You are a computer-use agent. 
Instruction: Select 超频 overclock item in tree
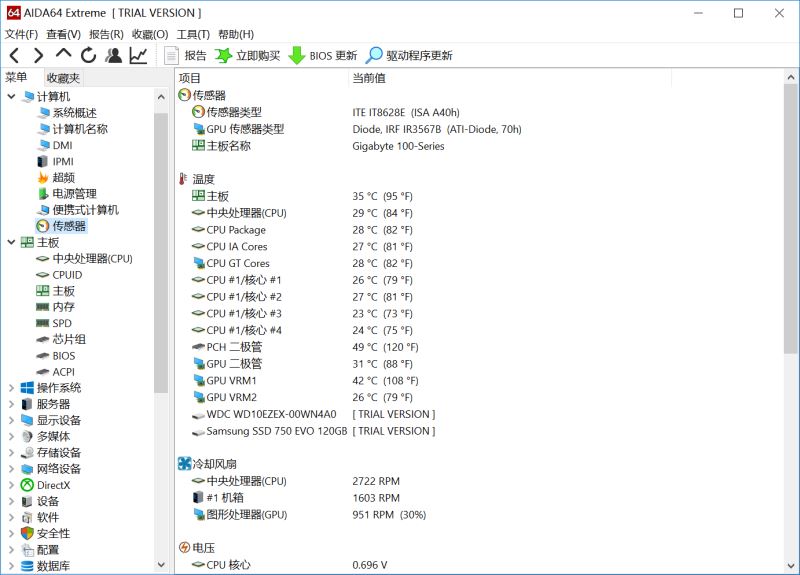point(63,177)
